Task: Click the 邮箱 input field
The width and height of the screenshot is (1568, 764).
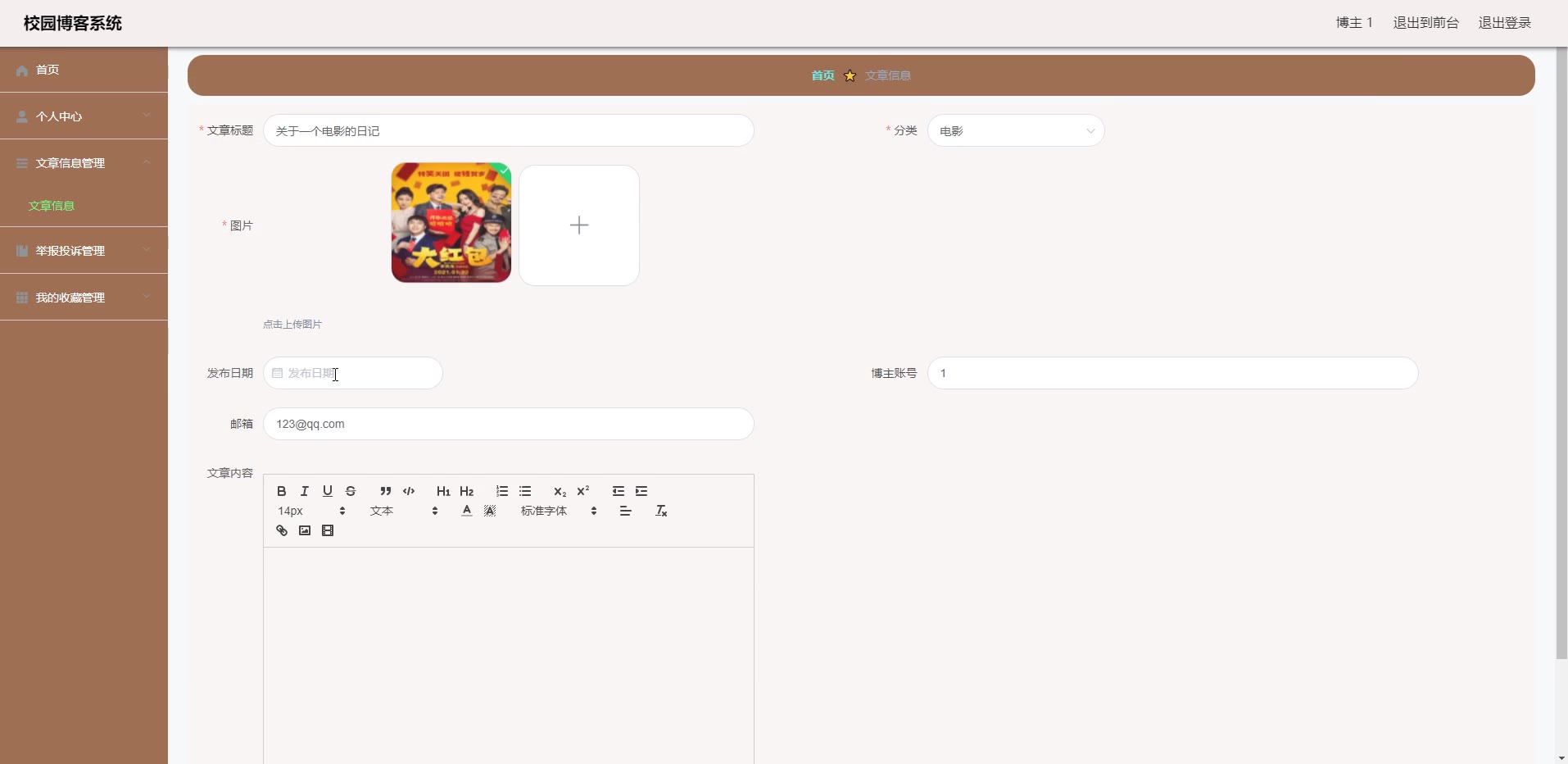Action: click(x=508, y=424)
